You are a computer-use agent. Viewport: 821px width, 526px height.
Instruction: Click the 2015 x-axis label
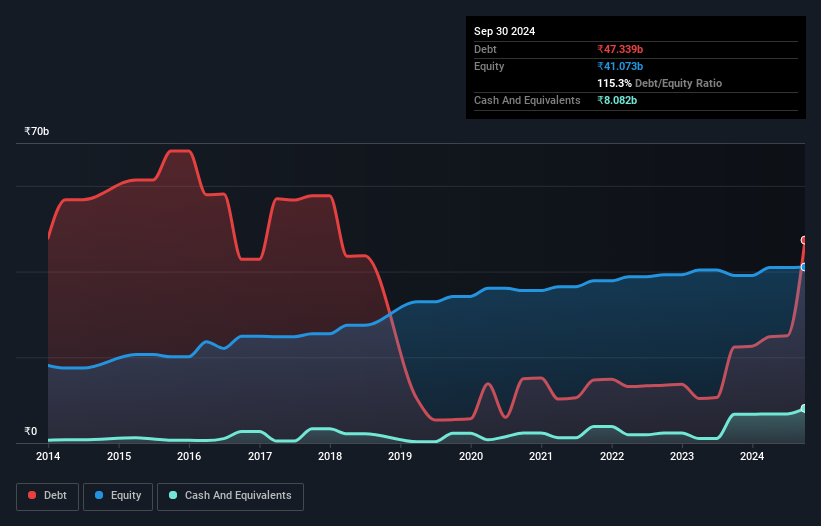(x=119, y=456)
